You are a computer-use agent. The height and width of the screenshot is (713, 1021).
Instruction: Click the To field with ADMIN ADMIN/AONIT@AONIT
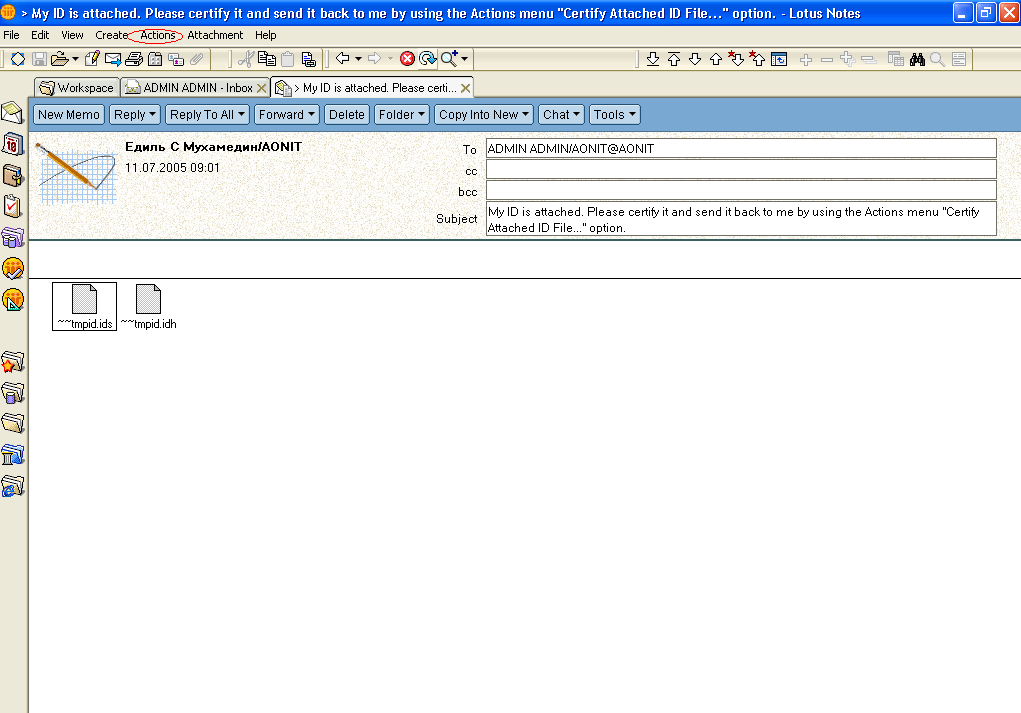(741, 148)
